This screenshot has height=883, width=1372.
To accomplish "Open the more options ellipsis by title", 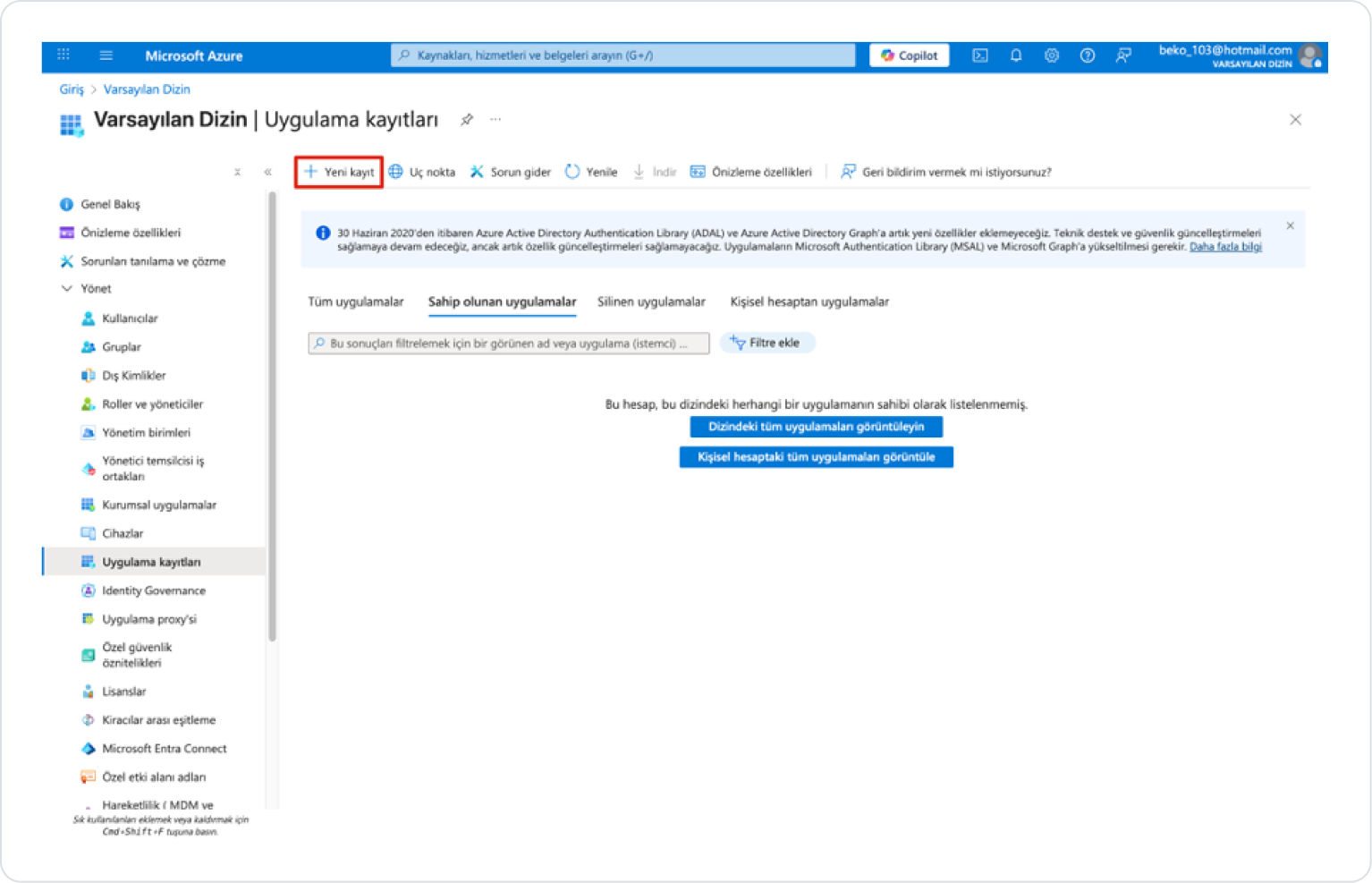I will tap(495, 119).
